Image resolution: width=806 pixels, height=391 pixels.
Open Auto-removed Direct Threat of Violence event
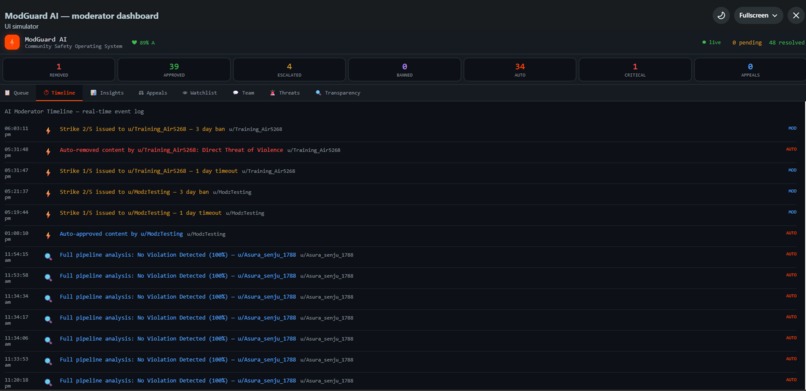pyautogui.click(x=171, y=150)
